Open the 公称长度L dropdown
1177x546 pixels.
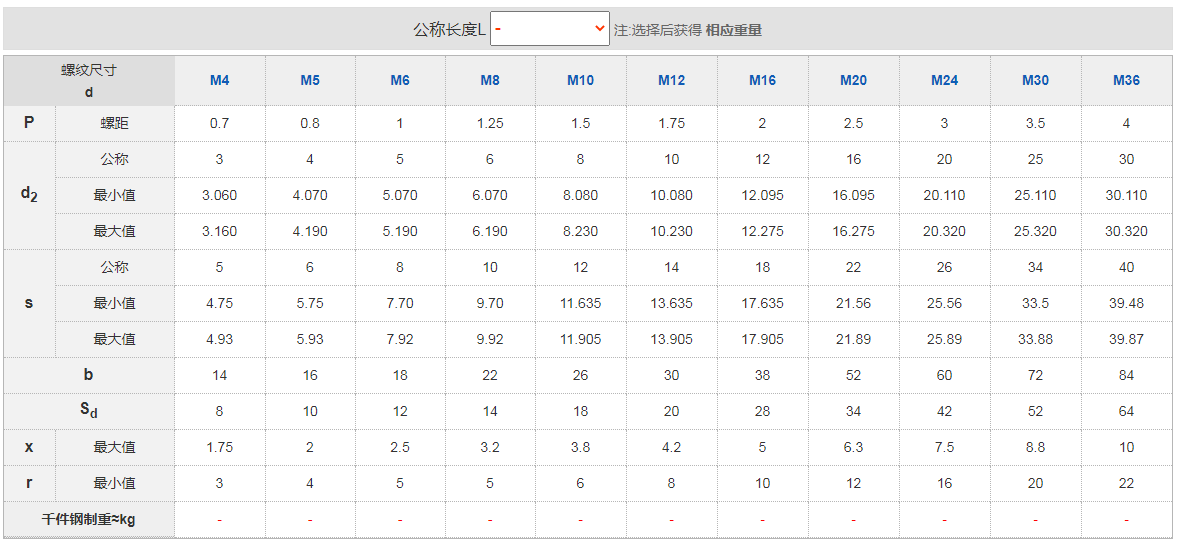(549, 29)
